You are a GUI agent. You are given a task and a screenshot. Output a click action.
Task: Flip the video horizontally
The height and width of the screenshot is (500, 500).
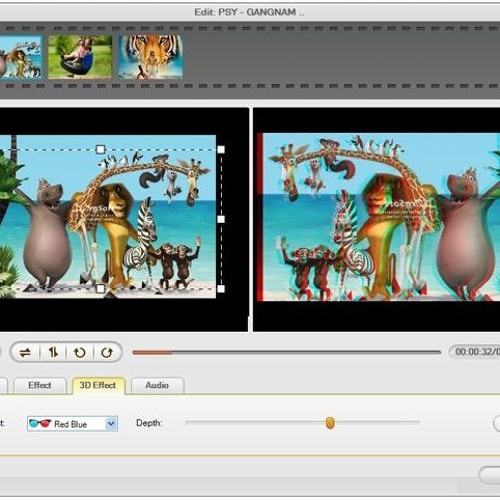click(x=25, y=352)
